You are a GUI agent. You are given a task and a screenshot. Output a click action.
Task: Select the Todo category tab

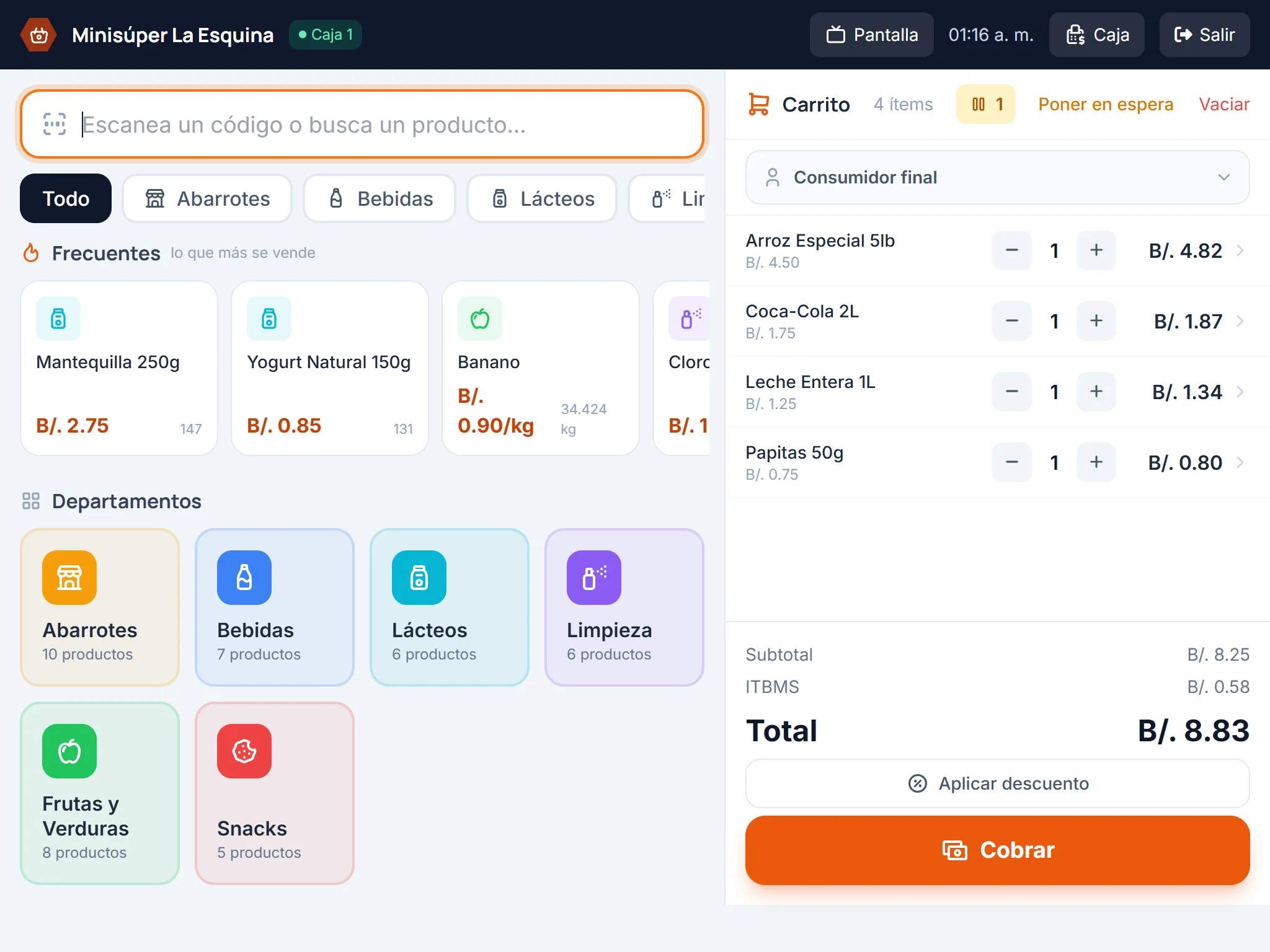pyautogui.click(x=66, y=198)
